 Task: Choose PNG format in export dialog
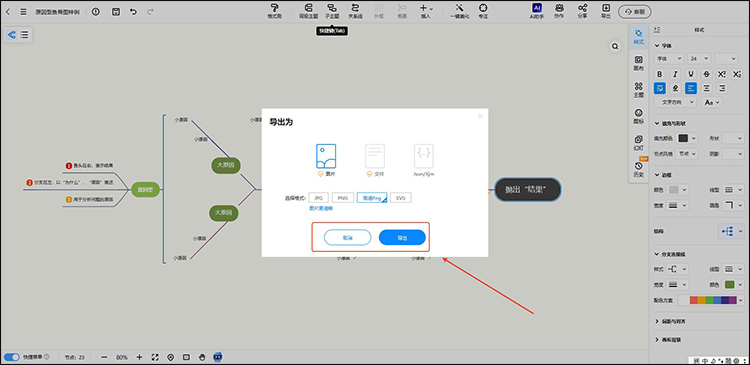pyautogui.click(x=342, y=198)
